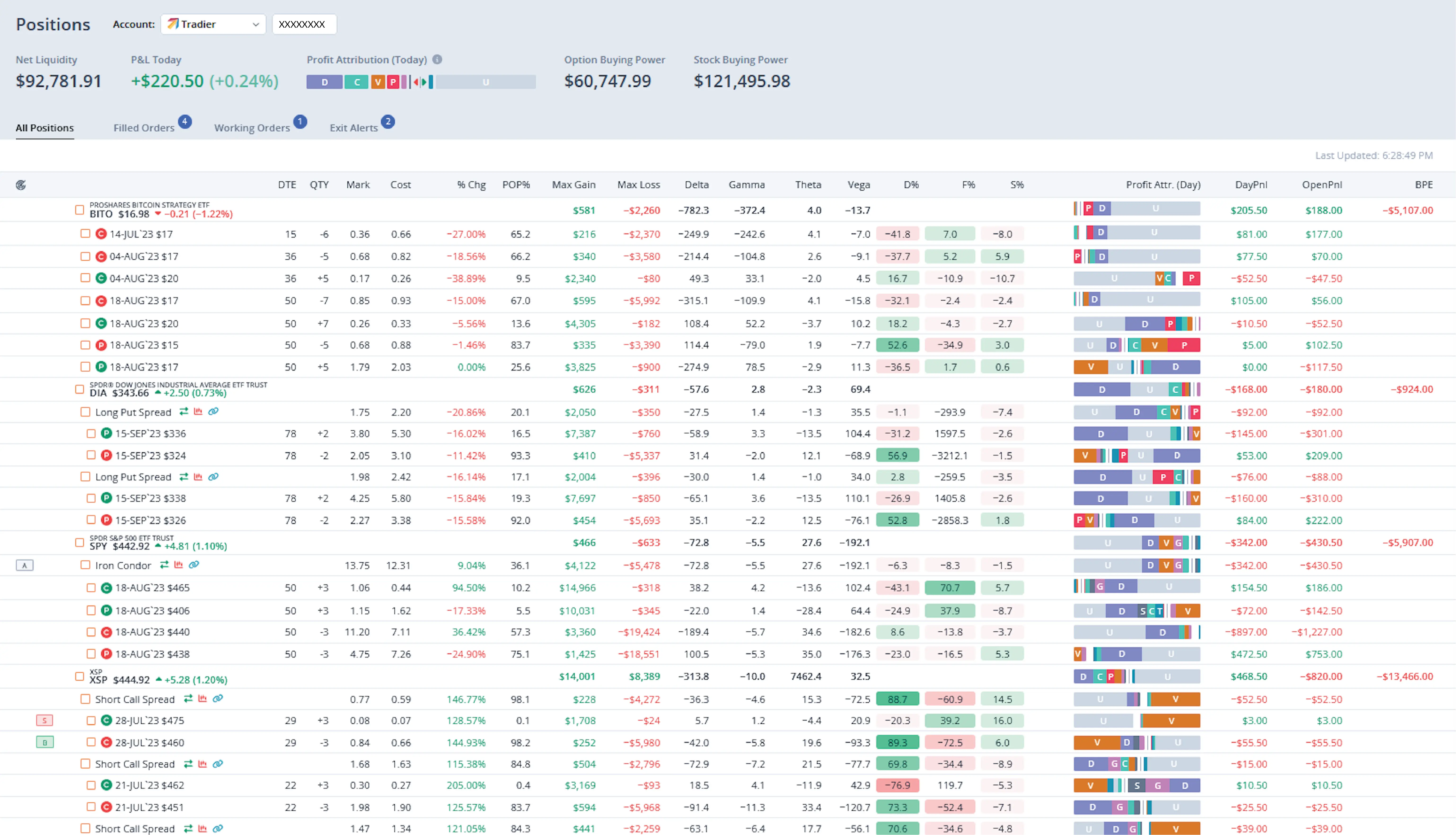1456x835 pixels.
Task: Open chart icon on Long Put Spread 1.98 row
Action: pyautogui.click(x=198, y=477)
